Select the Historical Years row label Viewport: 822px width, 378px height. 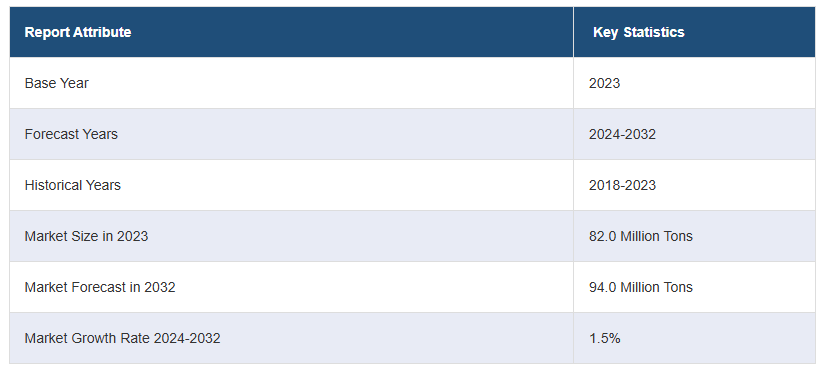click(72, 185)
